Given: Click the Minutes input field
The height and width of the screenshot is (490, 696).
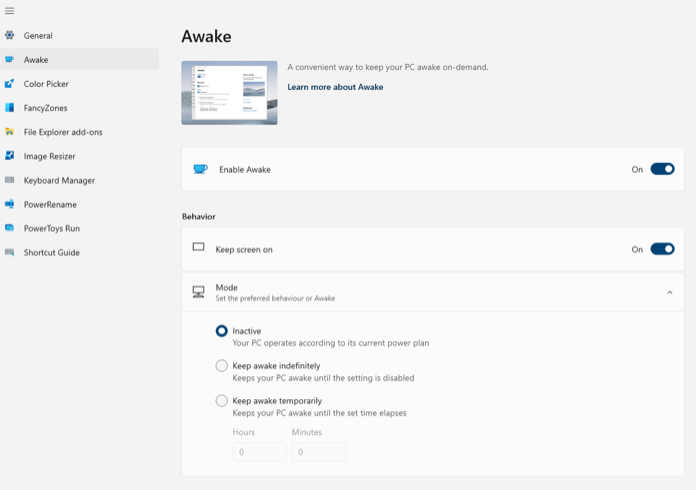Looking at the screenshot, I should (318, 452).
